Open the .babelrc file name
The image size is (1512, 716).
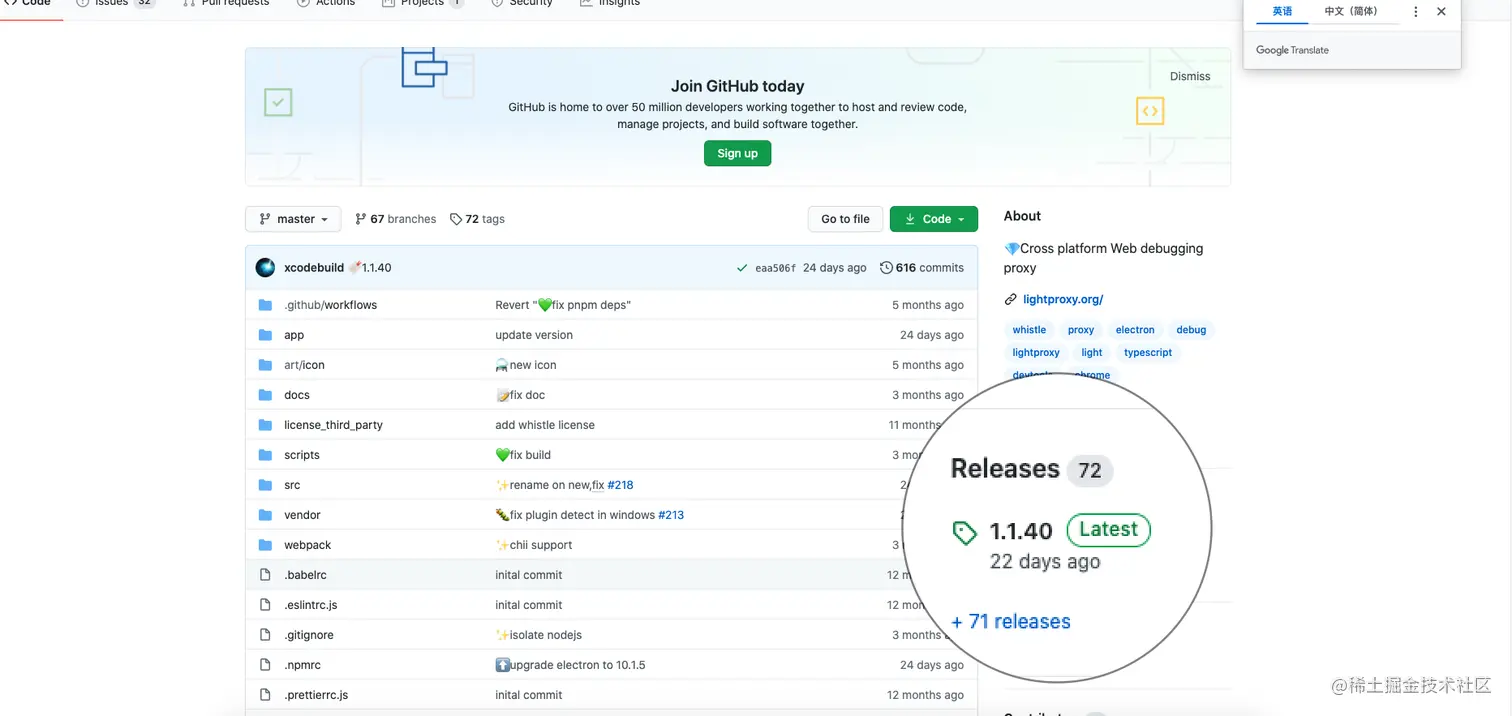point(305,575)
